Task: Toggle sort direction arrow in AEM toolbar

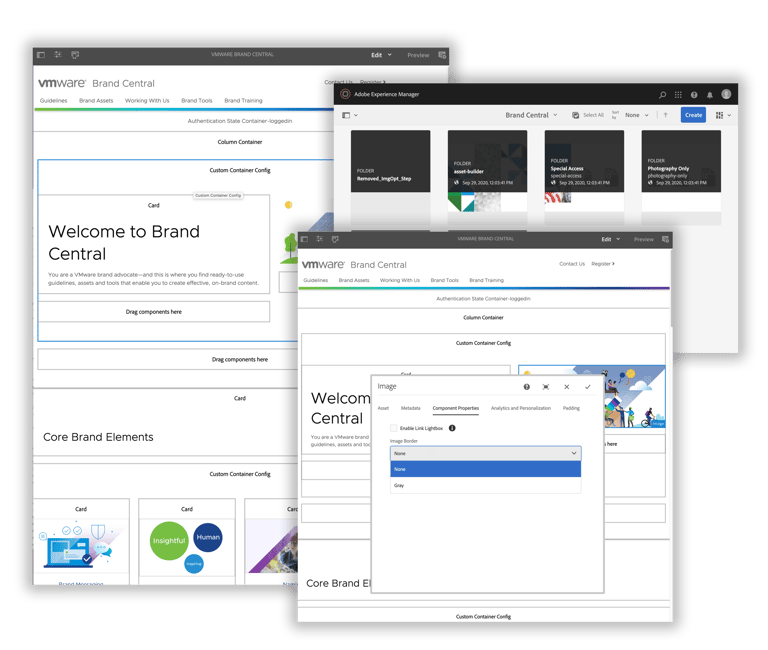Action: pyautogui.click(x=665, y=115)
